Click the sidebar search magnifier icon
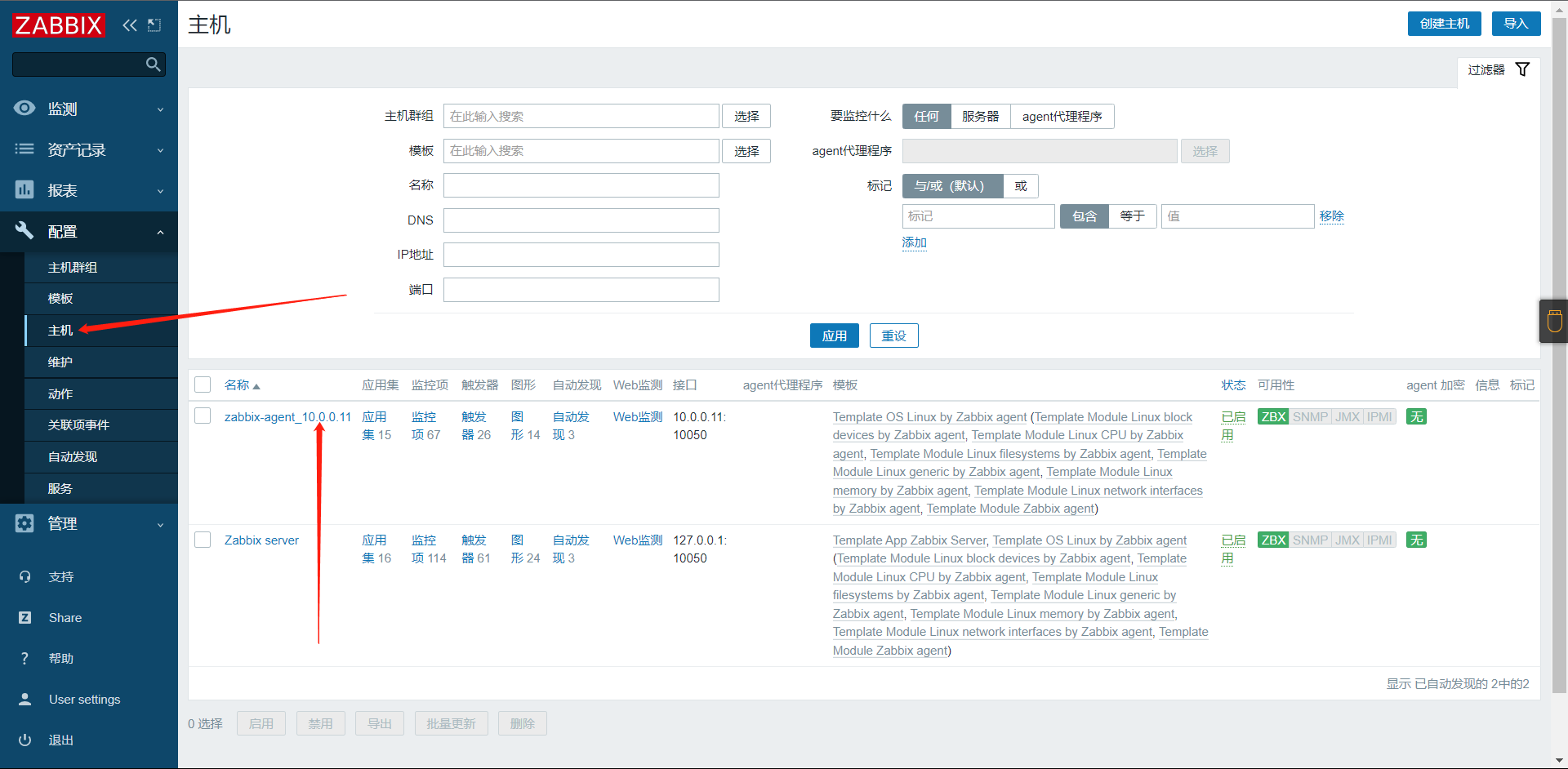The width and height of the screenshot is (1568, 769). tap(153, 64)
